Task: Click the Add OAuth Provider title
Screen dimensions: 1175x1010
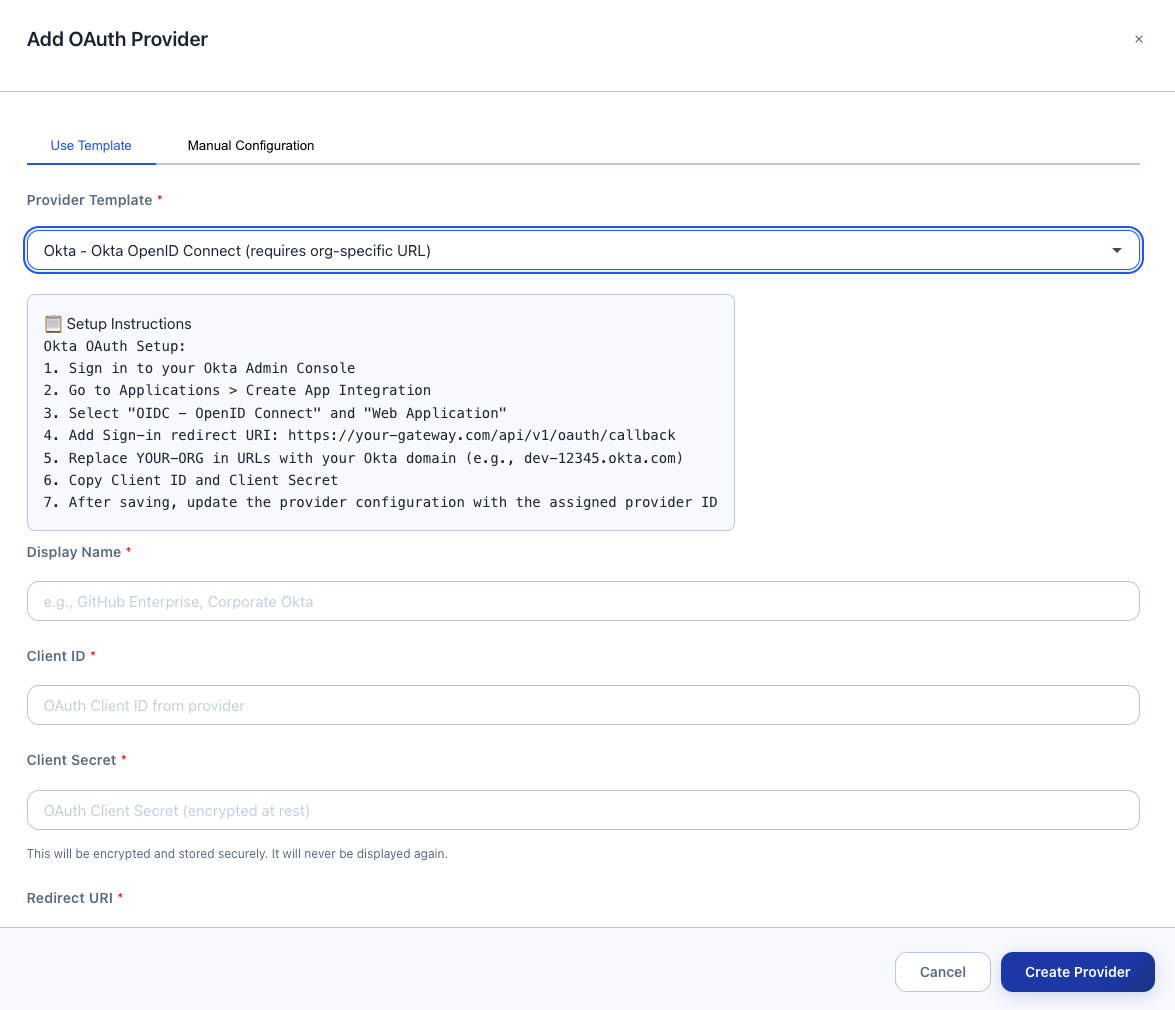Action: click(x=117, y=39)
